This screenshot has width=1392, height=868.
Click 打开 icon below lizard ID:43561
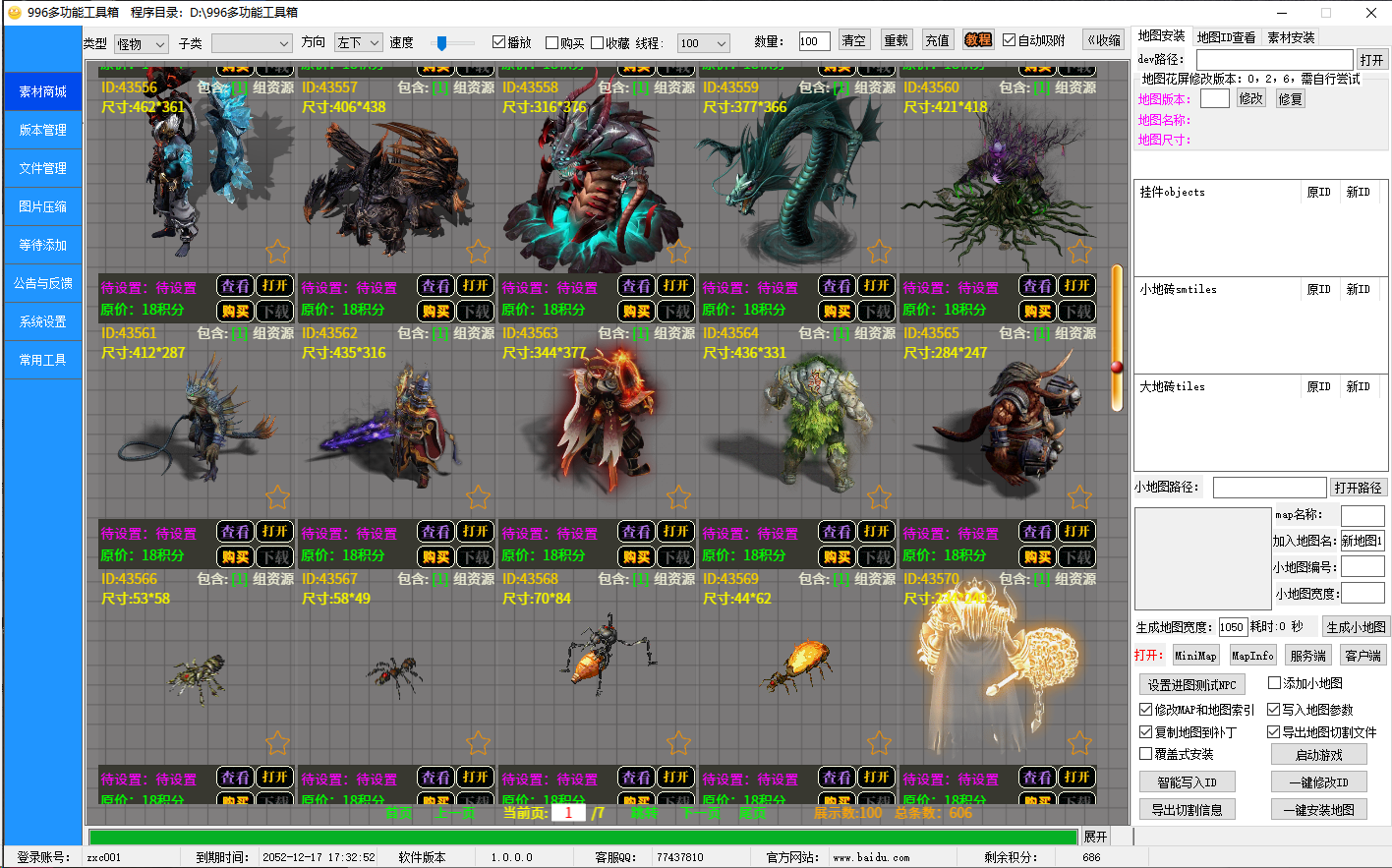coord(275,532)
